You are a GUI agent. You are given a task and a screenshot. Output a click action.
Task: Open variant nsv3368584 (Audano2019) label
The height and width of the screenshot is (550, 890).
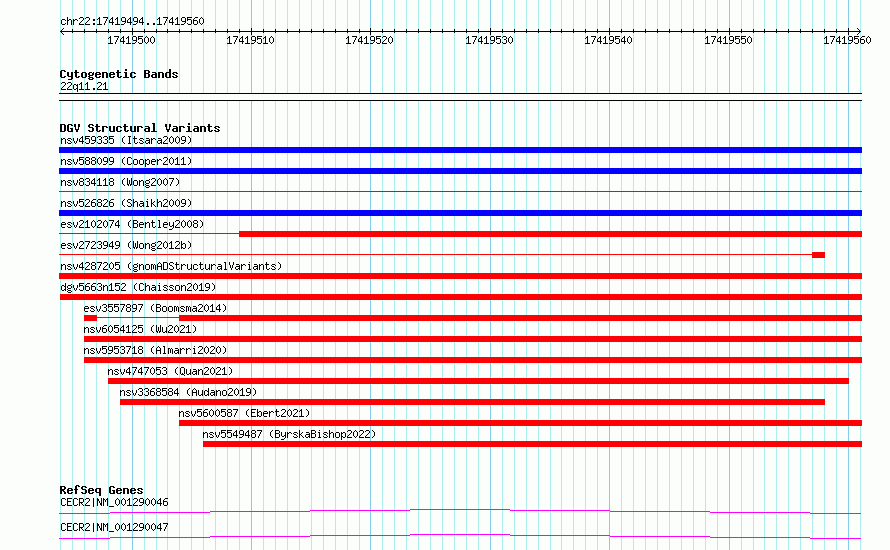click(188, 392)
